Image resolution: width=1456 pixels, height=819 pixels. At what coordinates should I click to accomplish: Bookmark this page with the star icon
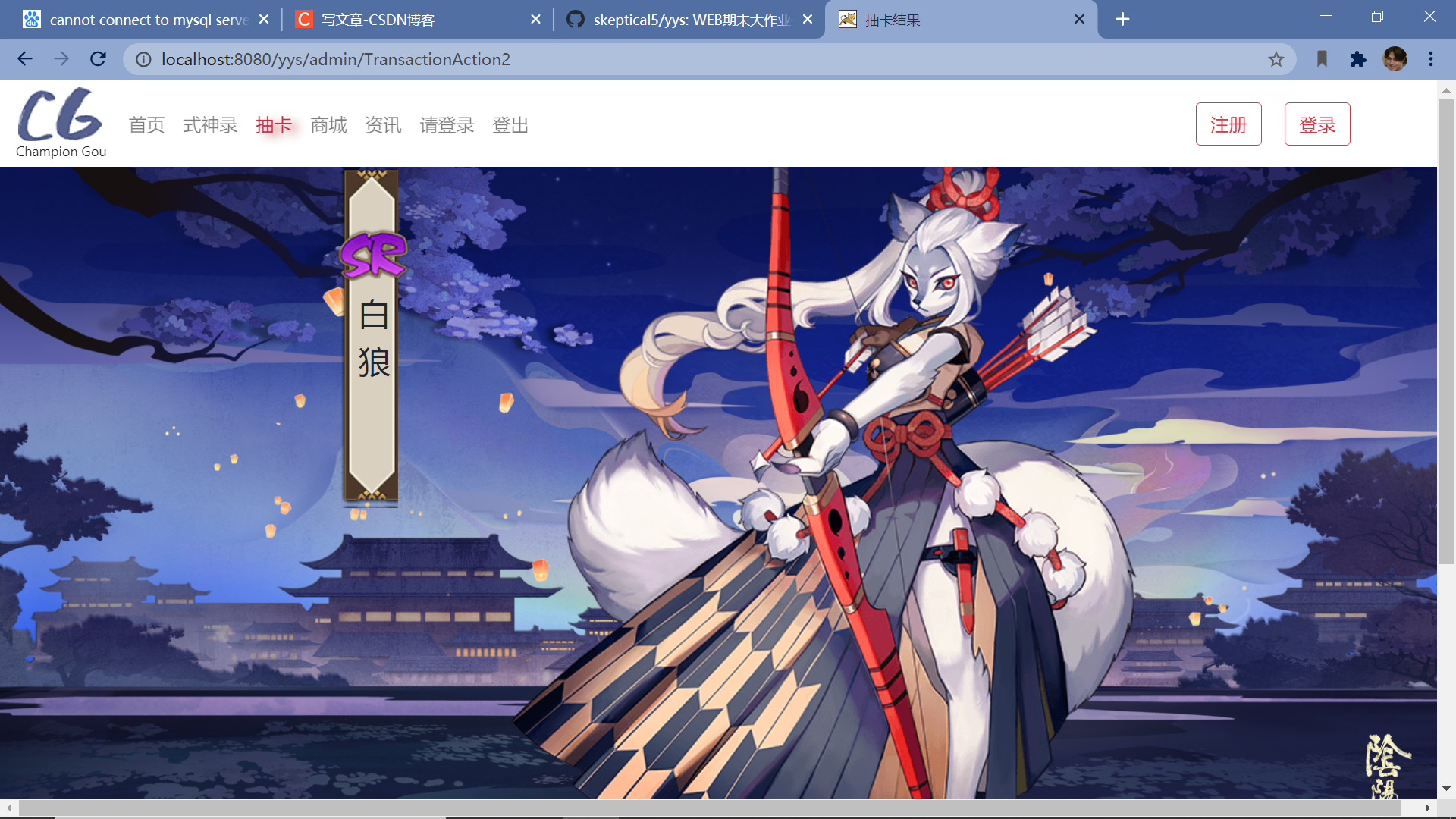click(x=1276, y=59)
